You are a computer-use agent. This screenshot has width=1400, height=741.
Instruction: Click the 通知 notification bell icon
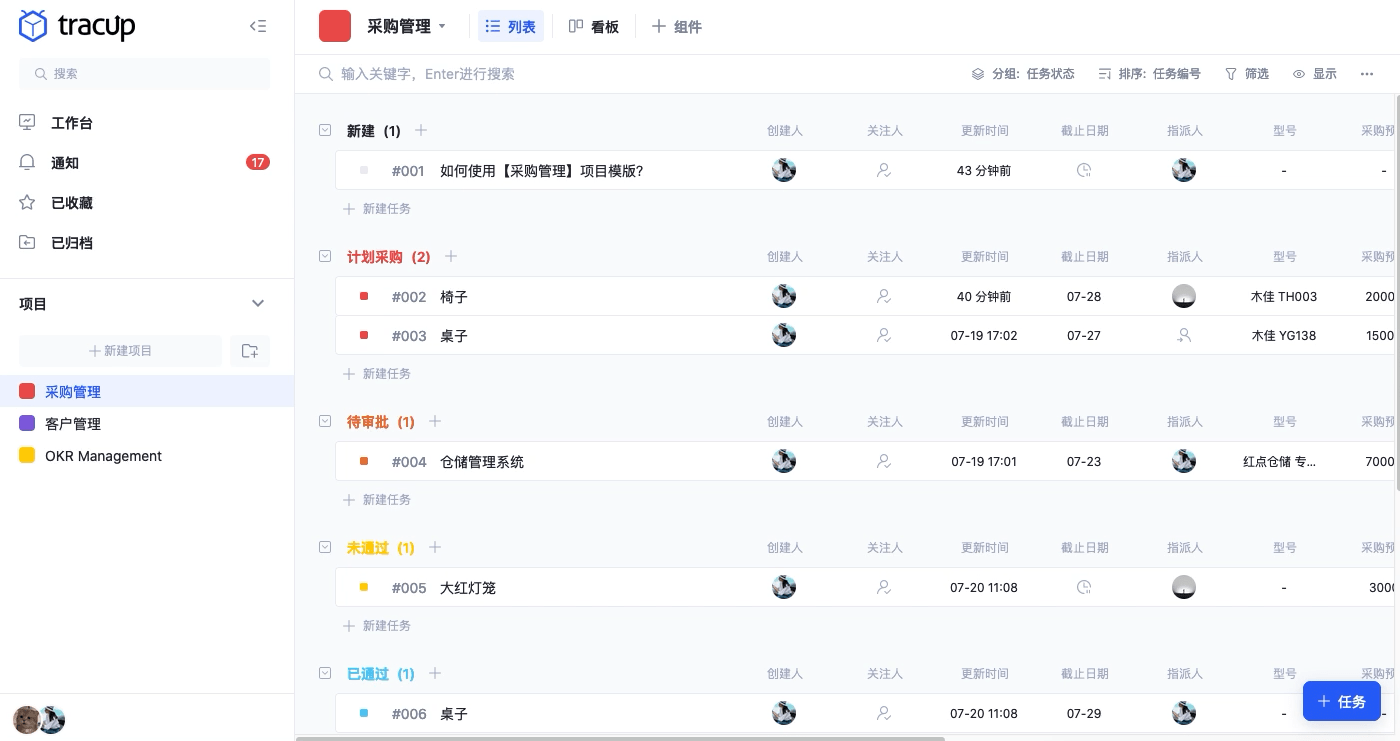click(x=27, y=163)
